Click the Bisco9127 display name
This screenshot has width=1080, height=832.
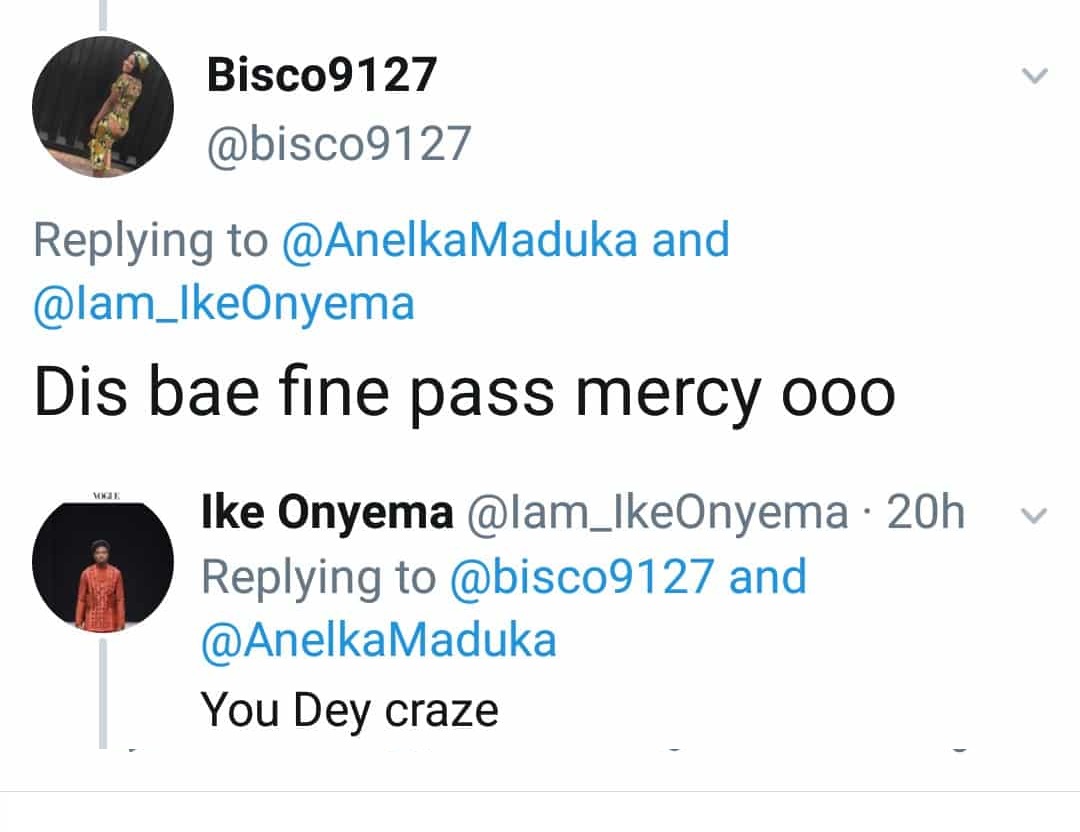click(322, 76)
